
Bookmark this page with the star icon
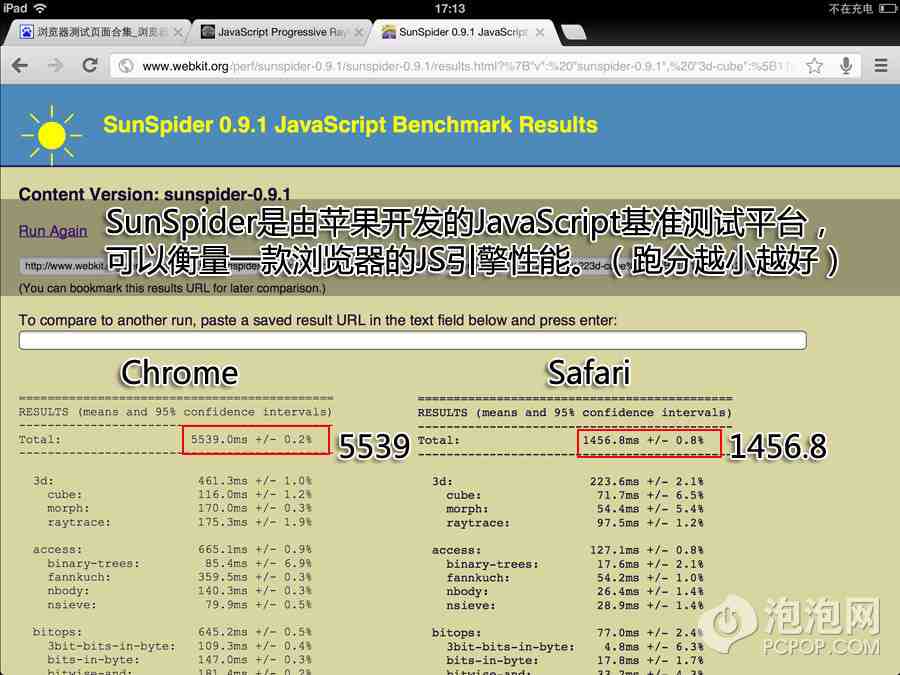pos(815,66)
